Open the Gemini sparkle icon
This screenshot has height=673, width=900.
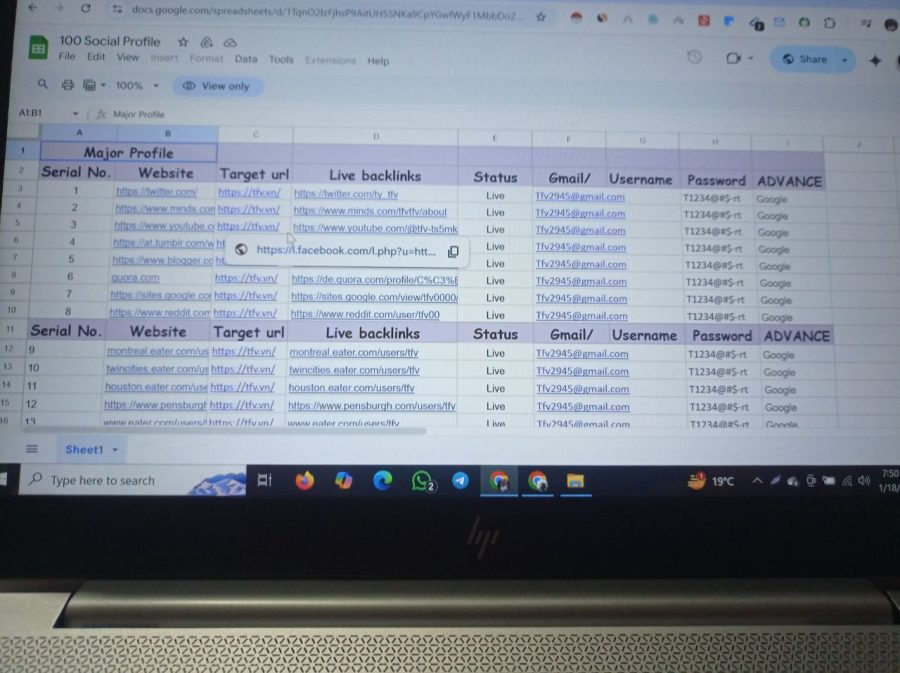[x=875, y=60]
